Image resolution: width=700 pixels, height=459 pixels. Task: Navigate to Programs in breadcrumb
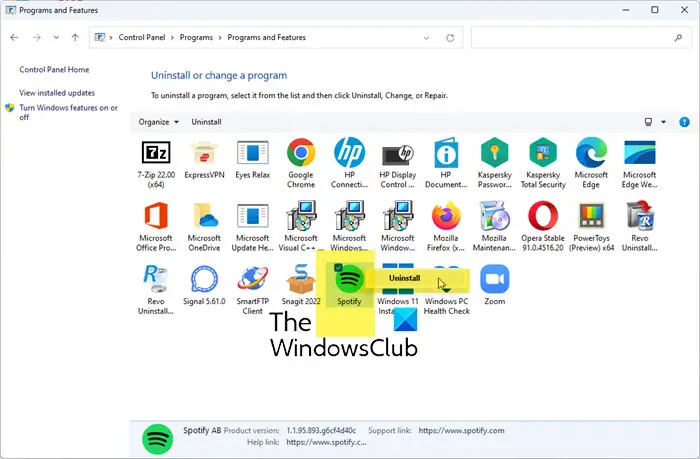coord(196,38)
